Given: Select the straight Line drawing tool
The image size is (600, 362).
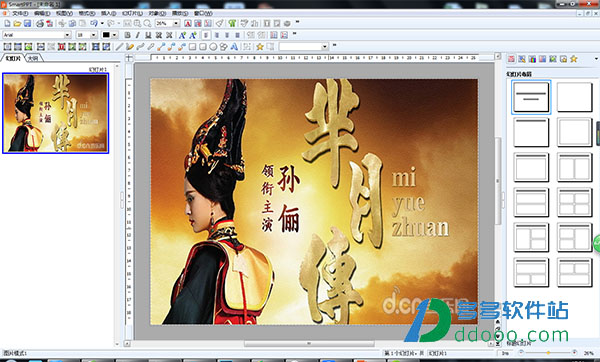Looking at the screenshot, I should [x=119, y=47].
